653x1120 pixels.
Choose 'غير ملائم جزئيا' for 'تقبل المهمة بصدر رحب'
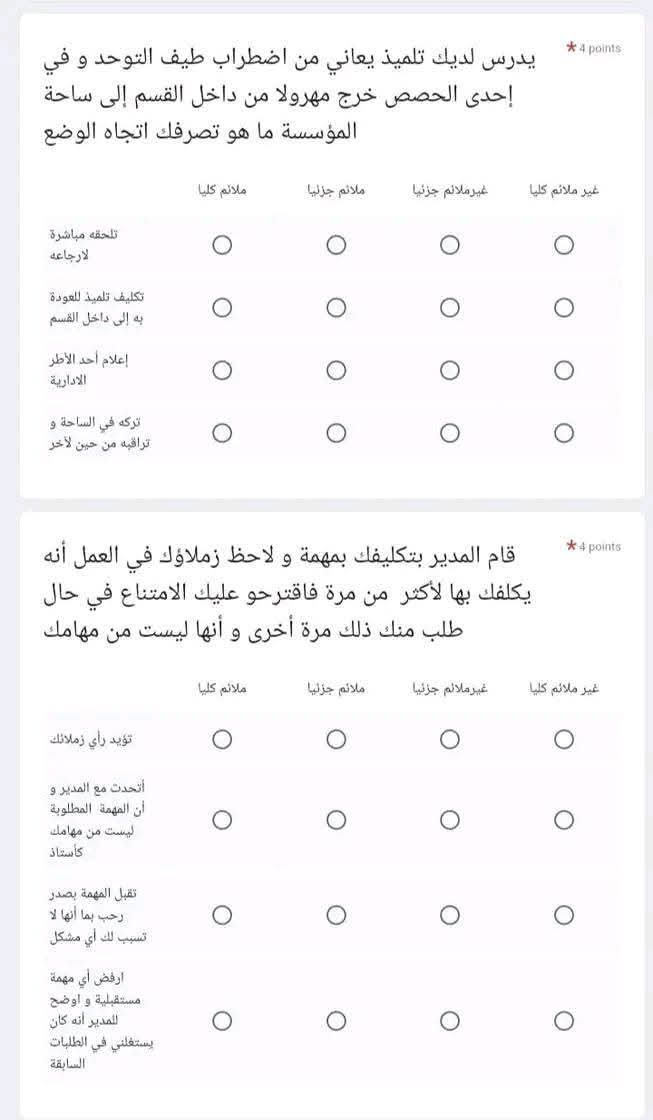(450, 915)
